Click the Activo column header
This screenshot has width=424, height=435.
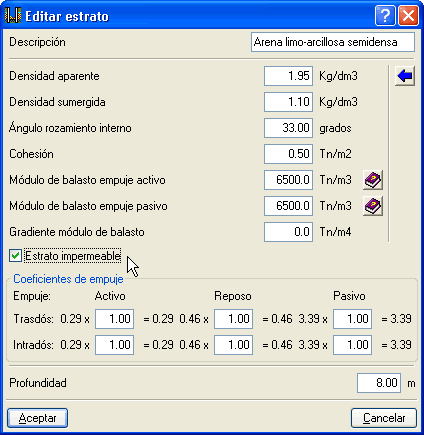pos(110,296)
